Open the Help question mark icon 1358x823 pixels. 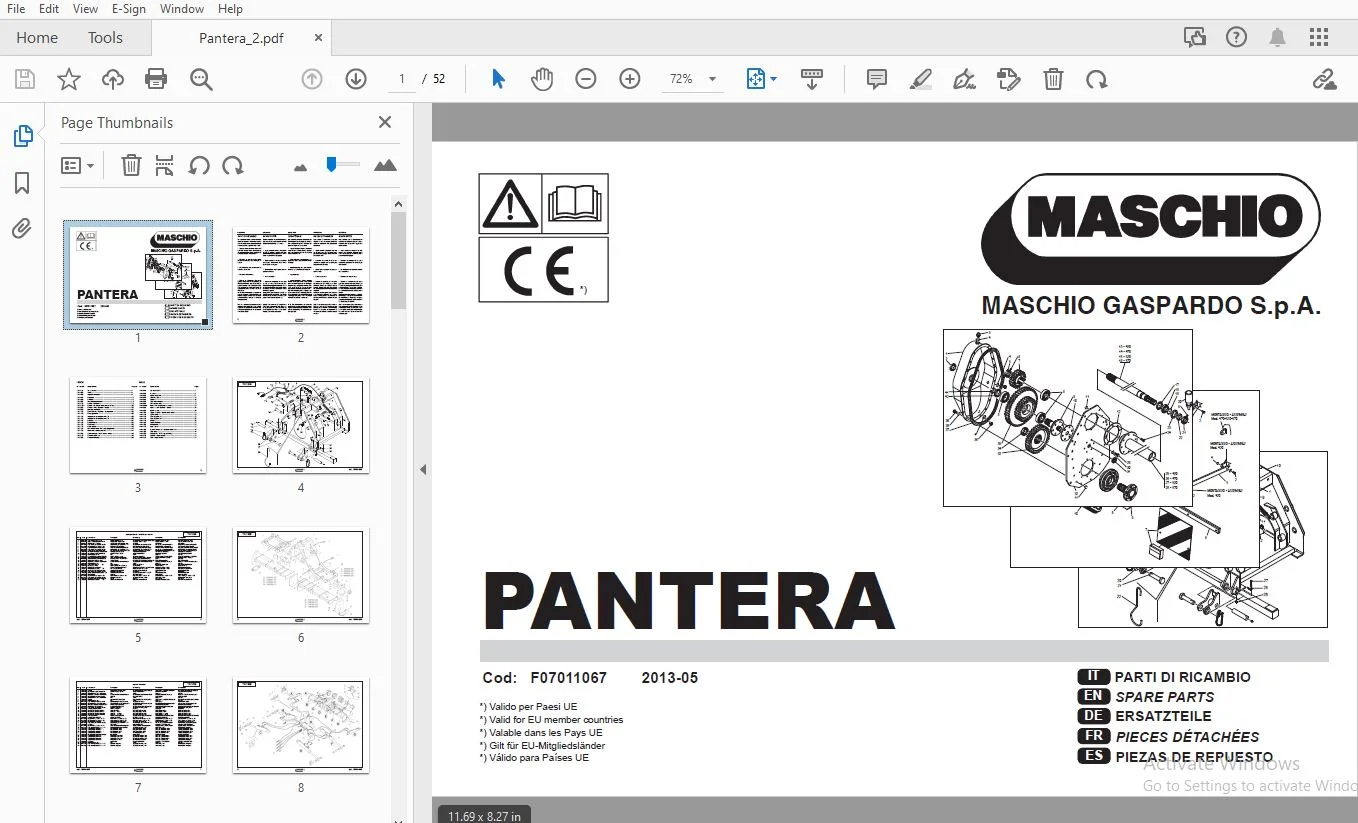[x=1237, y=38]
